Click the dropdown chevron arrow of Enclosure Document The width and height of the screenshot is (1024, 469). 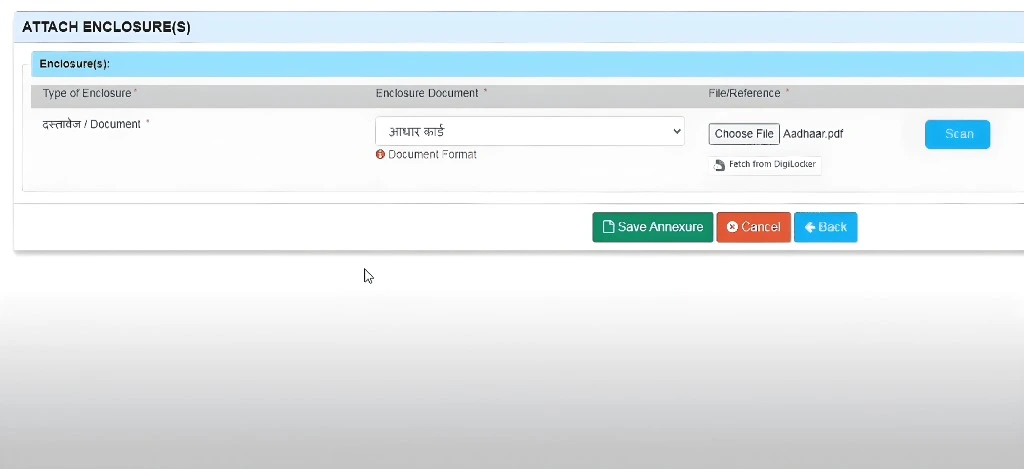(675, 132)
